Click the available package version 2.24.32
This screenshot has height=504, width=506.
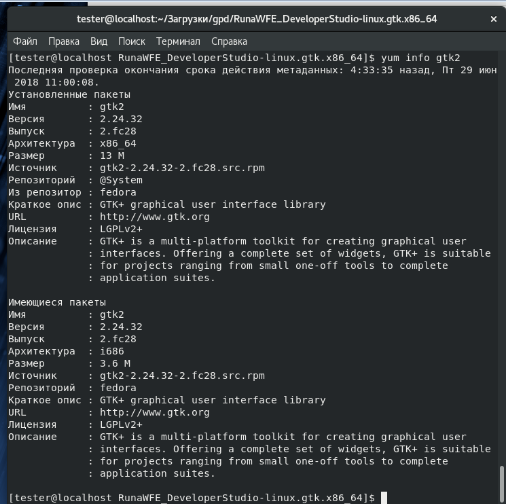(121, 327)
